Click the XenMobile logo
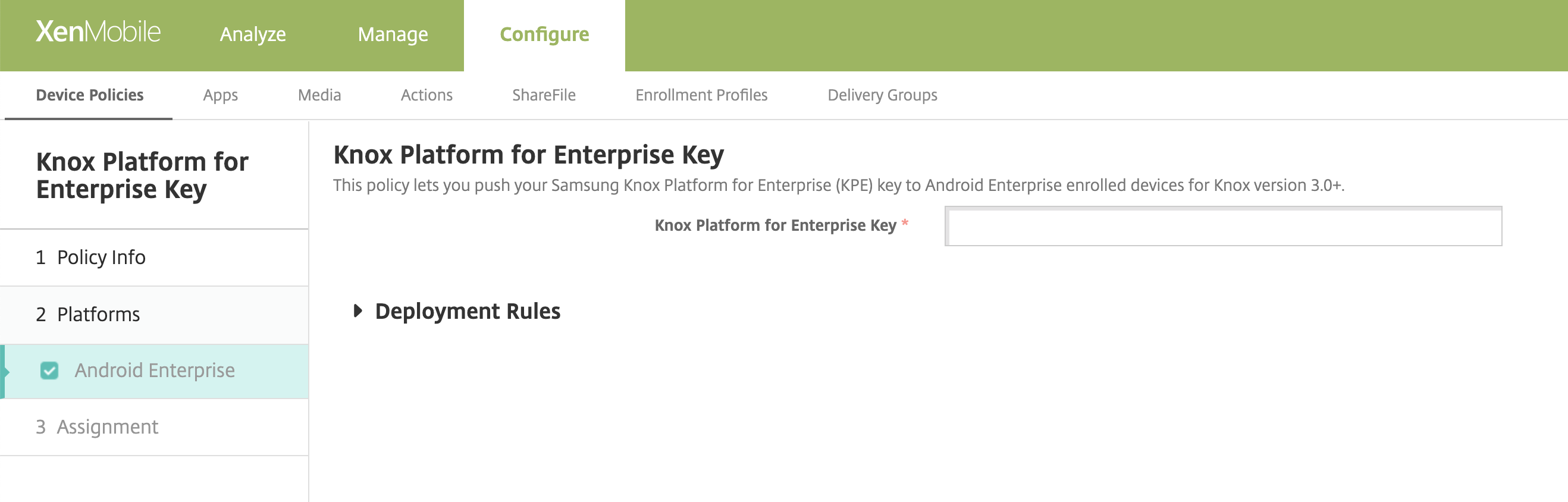 tap(98, 32)
